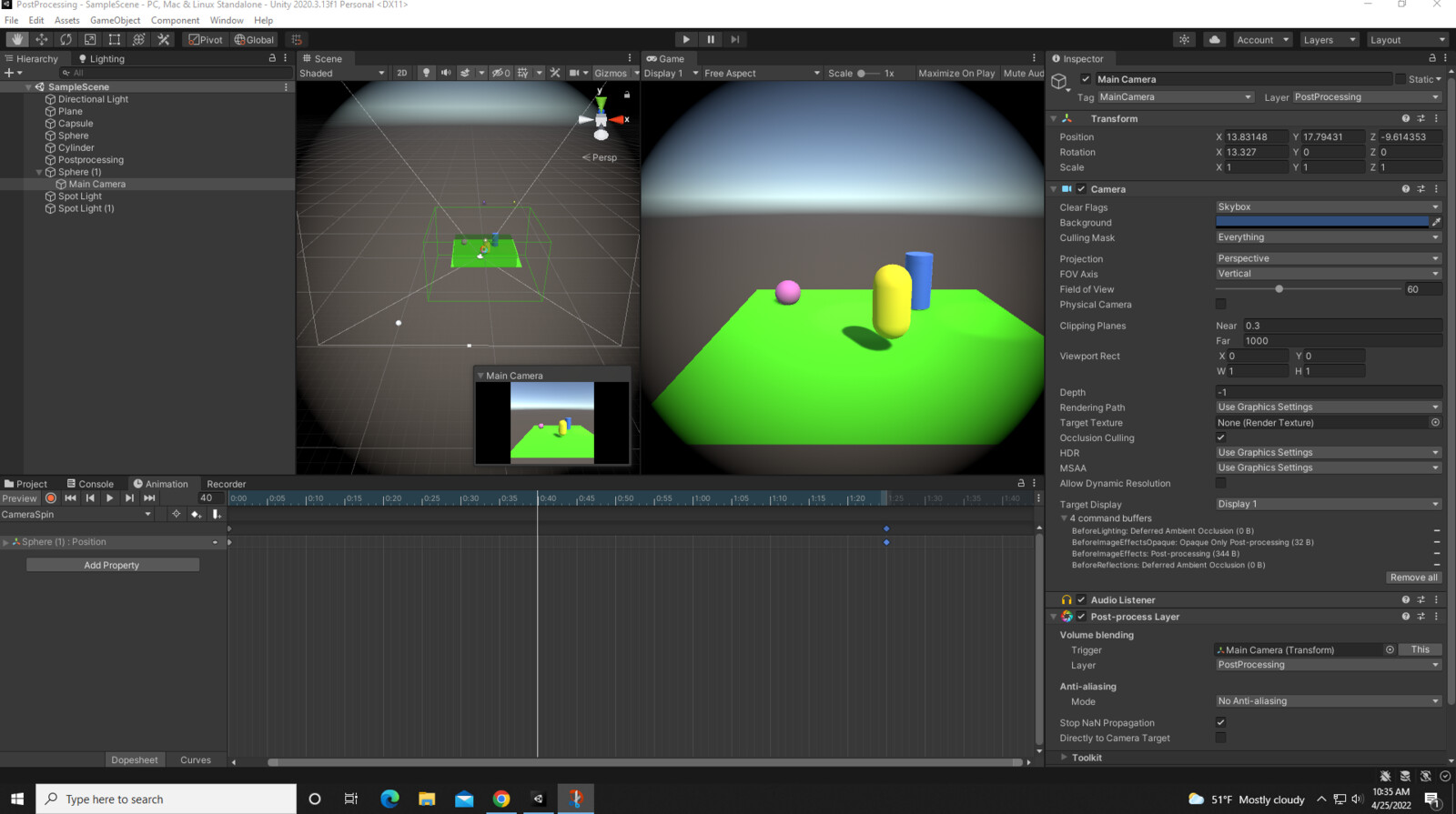Switch to the Console tab
1456x814 pixels.
(x=90, y=484)
